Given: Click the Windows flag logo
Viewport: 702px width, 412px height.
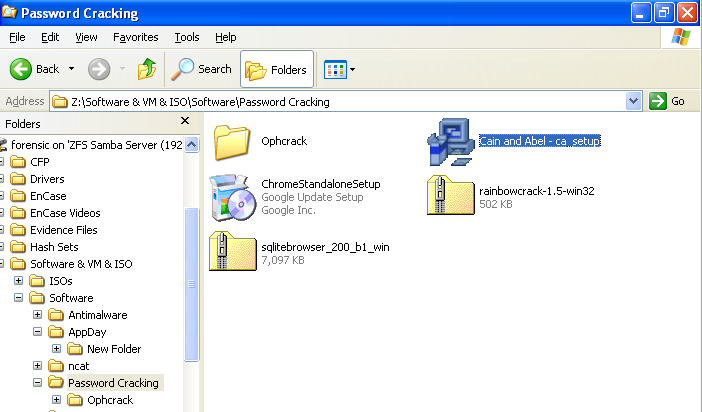Looking at the screenshot, I should 681,37.
